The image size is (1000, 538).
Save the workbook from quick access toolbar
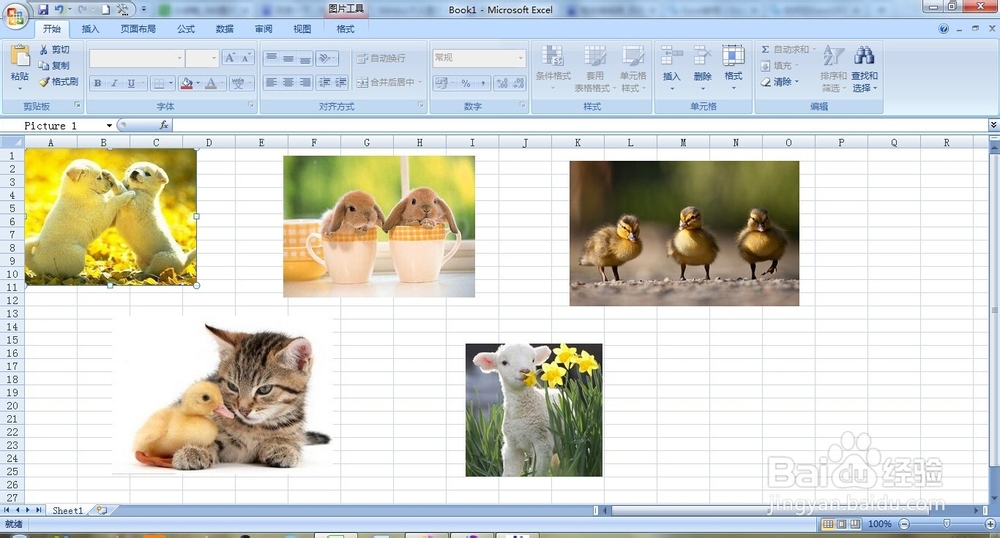[43, 10]
